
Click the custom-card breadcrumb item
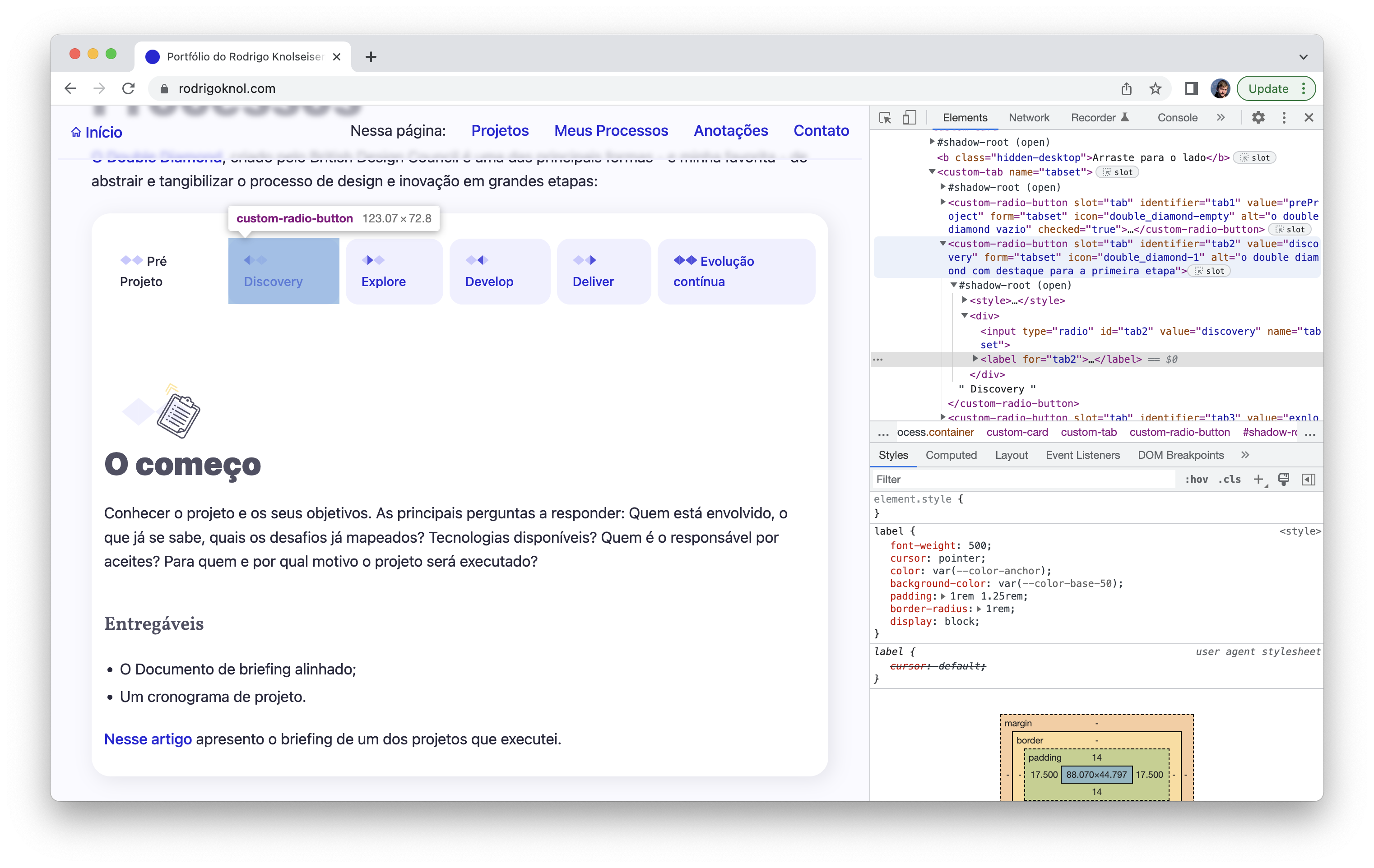tap(1017, 432)
